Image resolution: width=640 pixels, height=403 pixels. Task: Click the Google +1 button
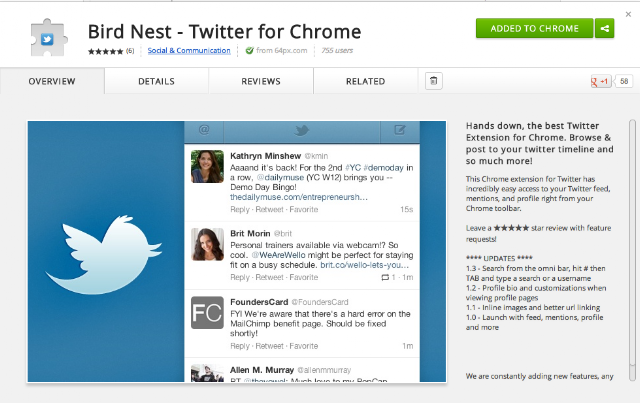click(600, 81)
